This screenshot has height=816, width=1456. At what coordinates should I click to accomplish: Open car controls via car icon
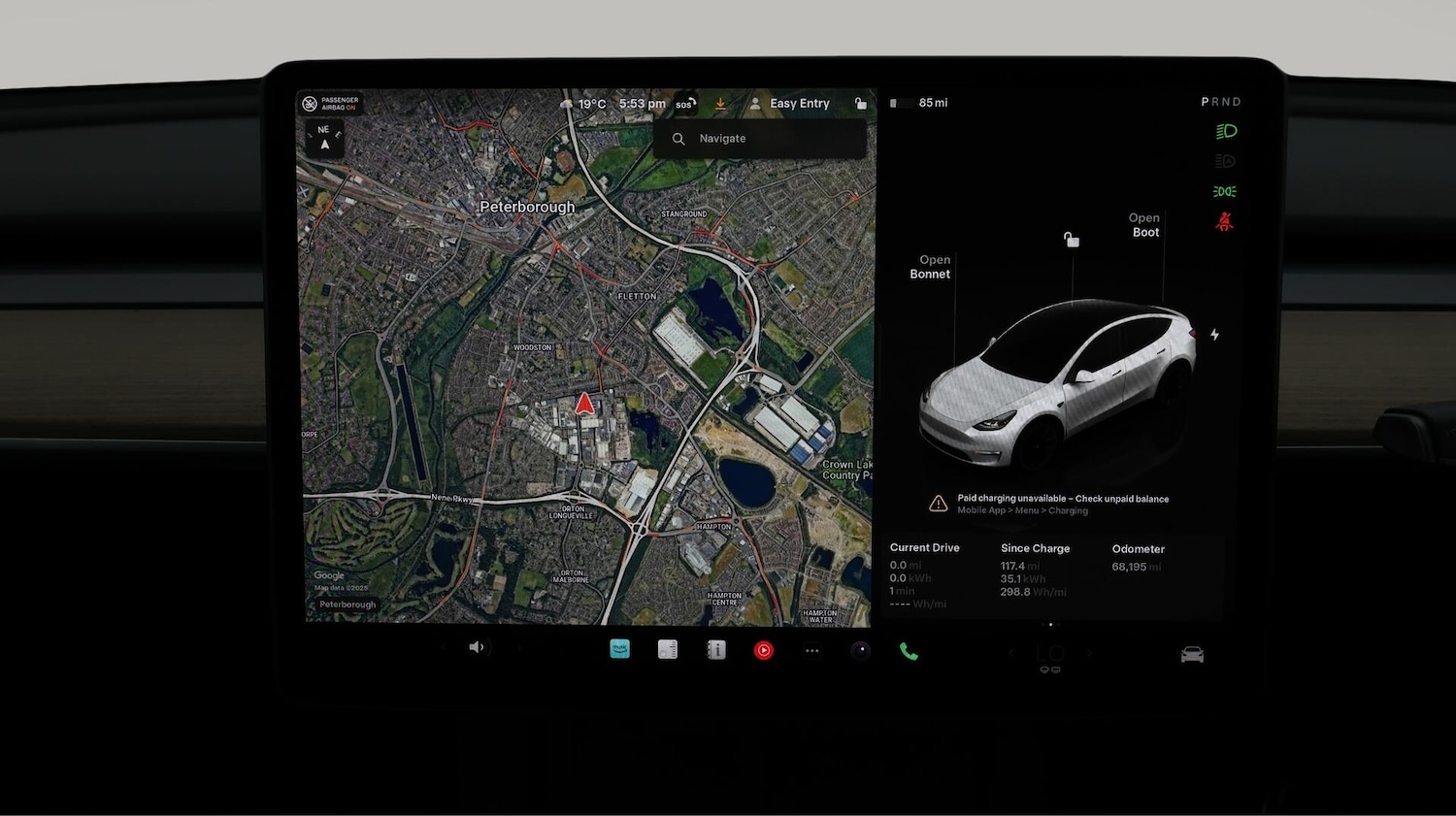[x=1192, y=655]
